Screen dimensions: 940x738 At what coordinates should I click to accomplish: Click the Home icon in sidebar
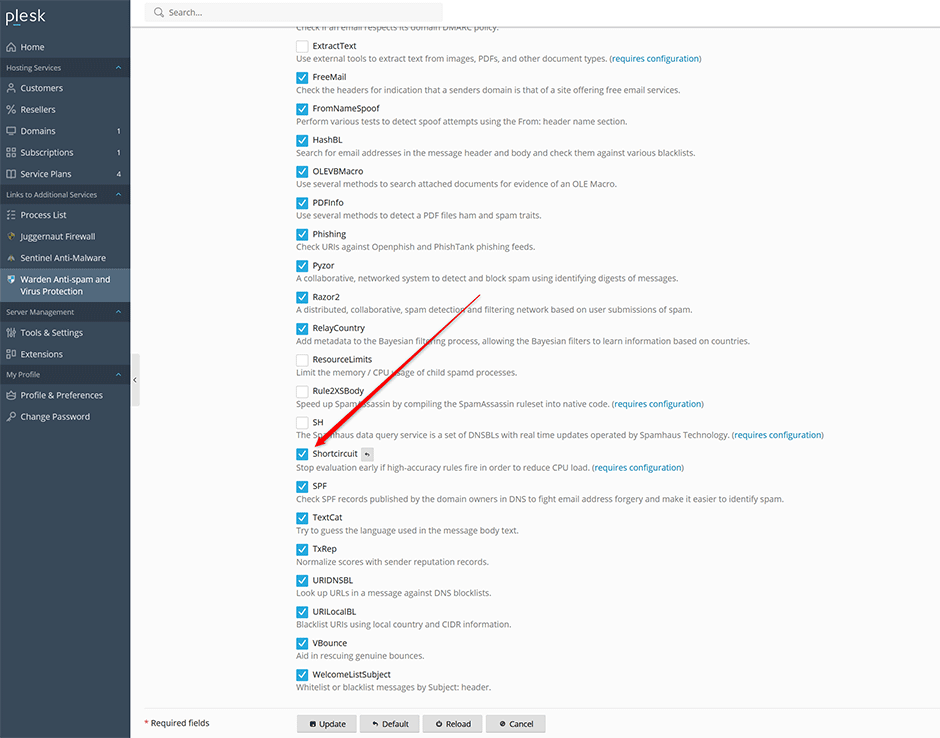[11, 47]
